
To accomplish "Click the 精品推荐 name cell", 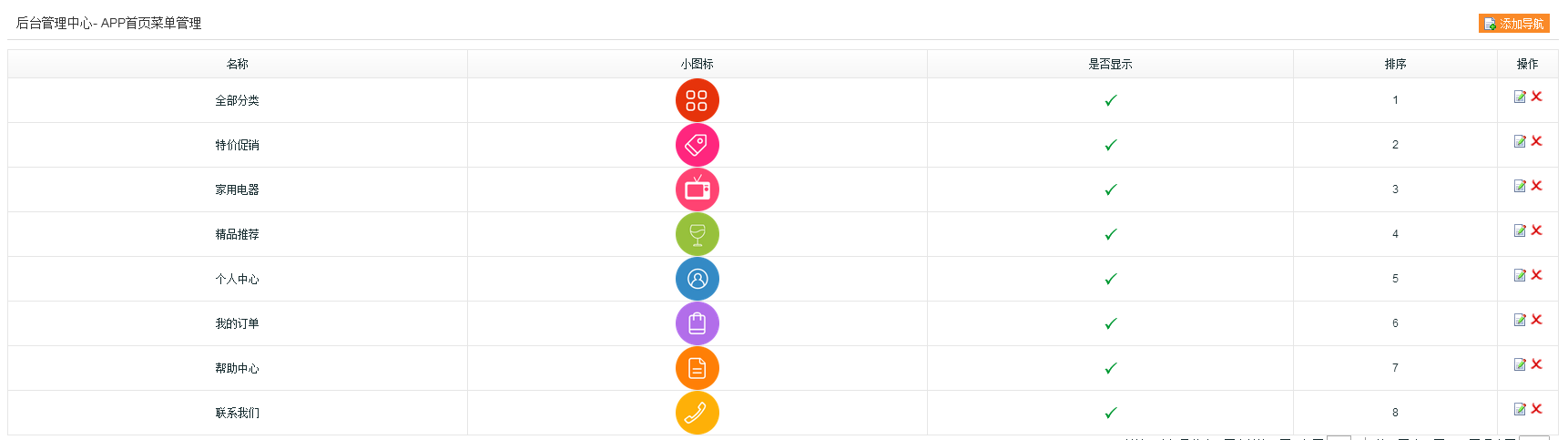I will point(237,234).
